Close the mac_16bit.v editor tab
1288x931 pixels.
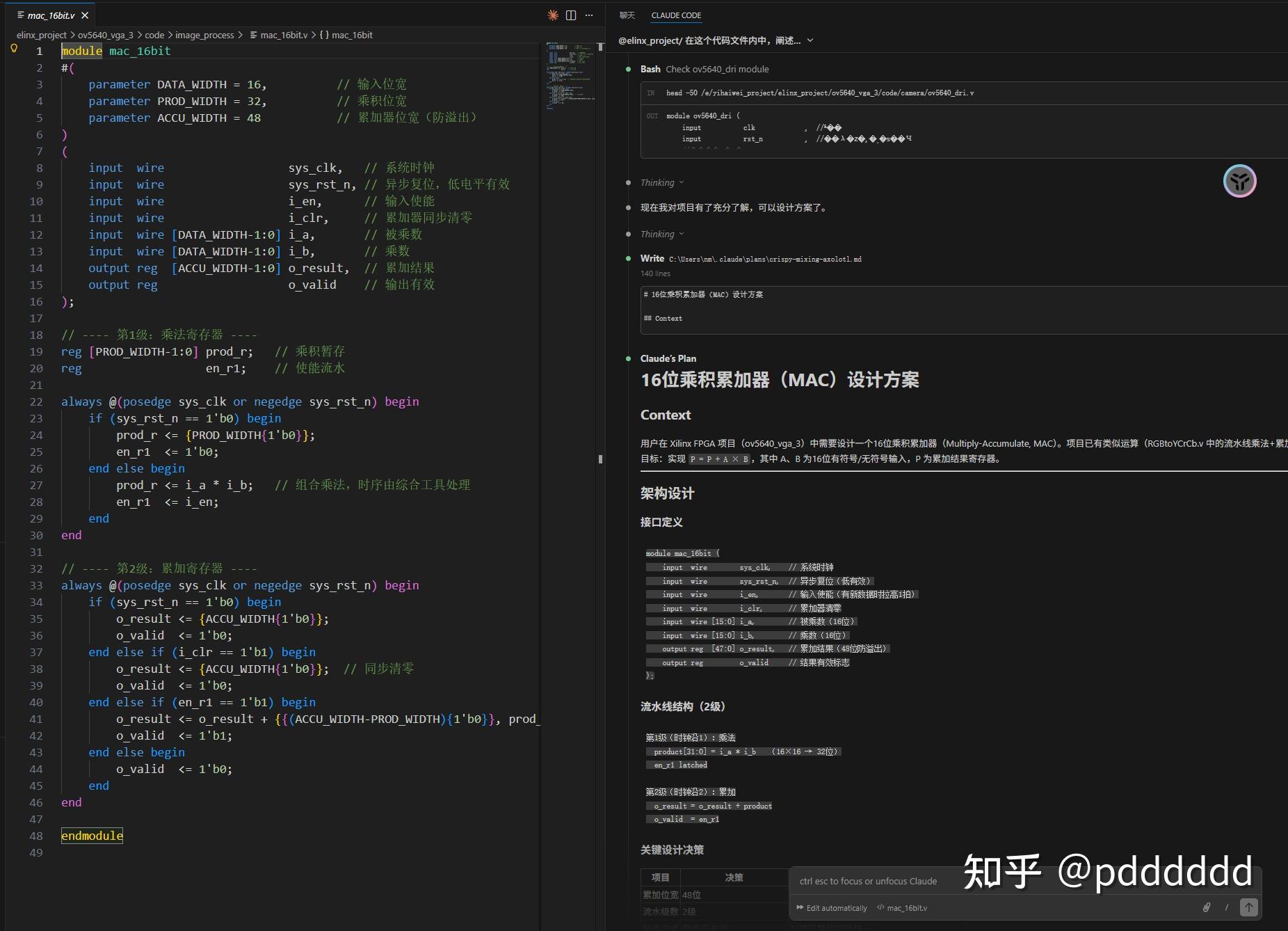85,15
